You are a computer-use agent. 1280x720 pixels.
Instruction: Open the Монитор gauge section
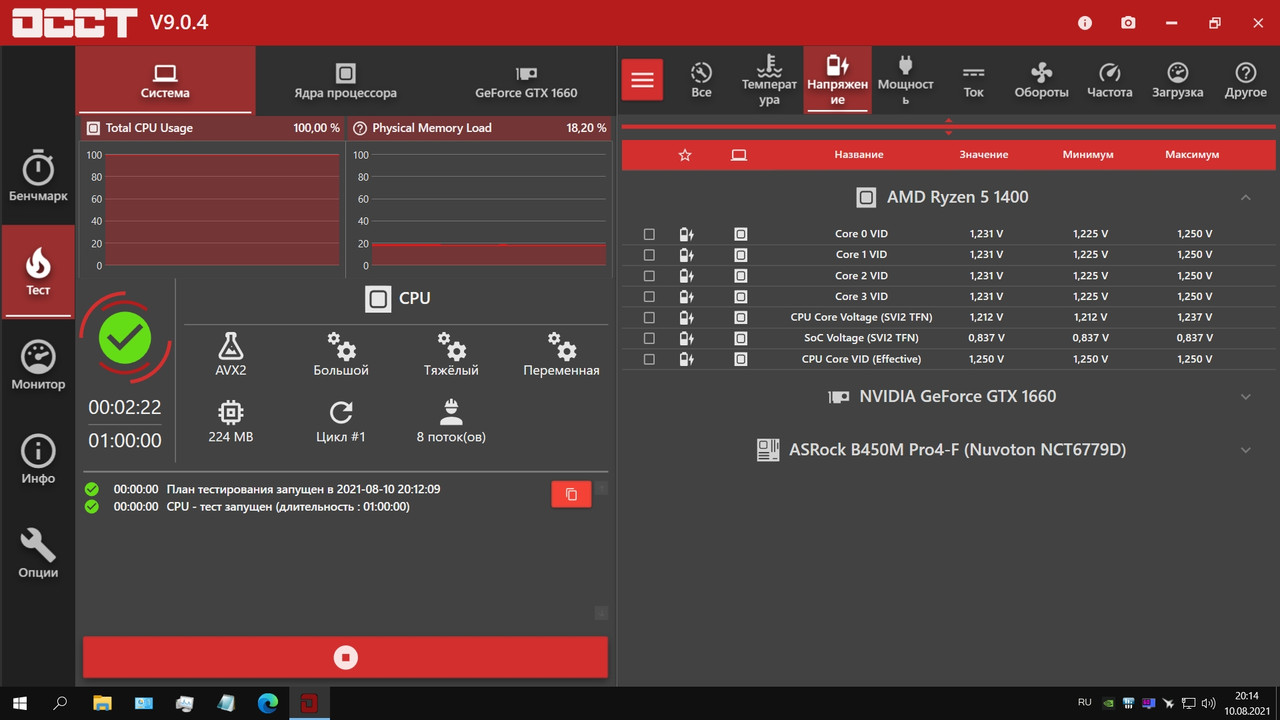38,365
